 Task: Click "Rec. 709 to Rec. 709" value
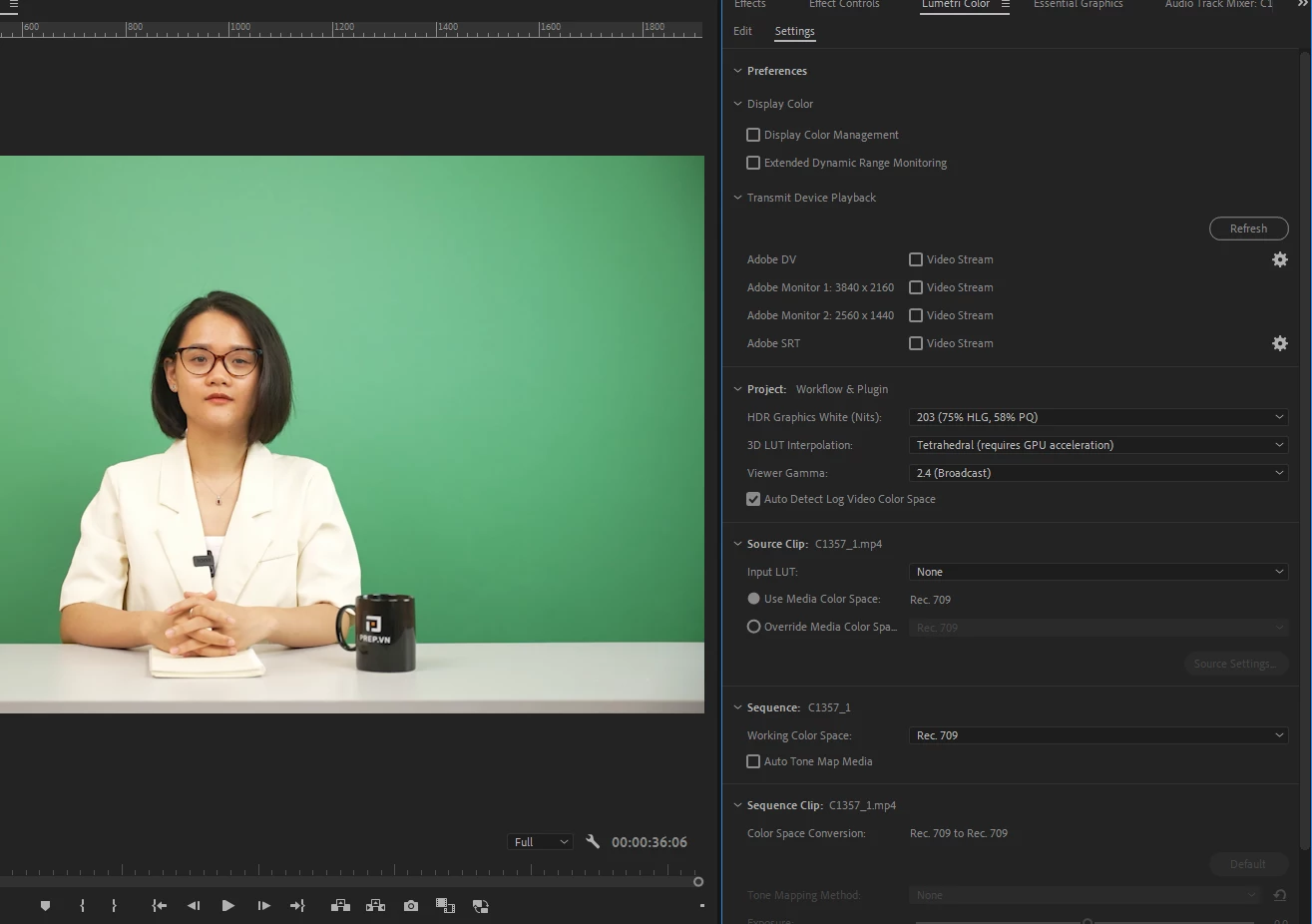point(959,833)
